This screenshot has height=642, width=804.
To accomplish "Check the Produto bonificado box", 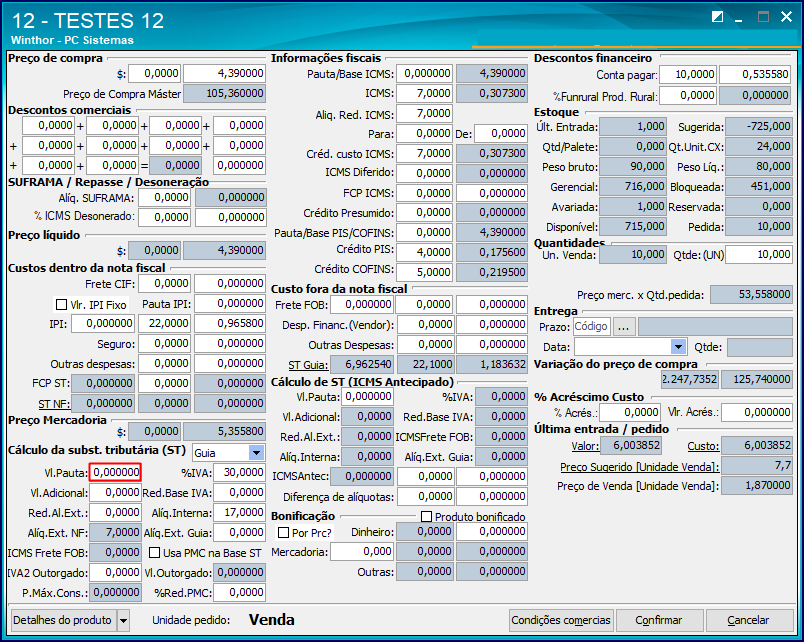I will tap(426, 516).
